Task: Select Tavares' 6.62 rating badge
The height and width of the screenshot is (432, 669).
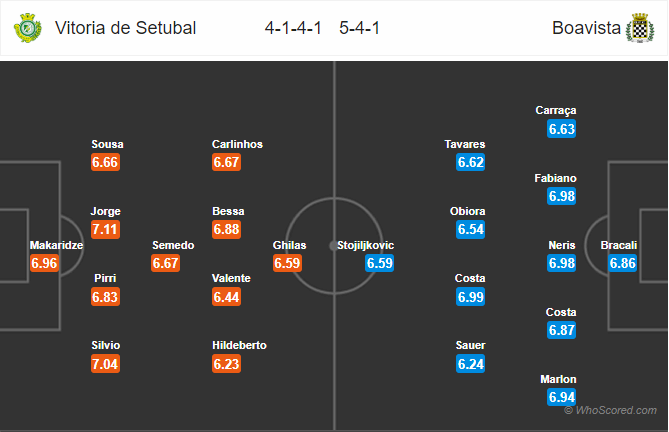Action: [x=471, y=162]
